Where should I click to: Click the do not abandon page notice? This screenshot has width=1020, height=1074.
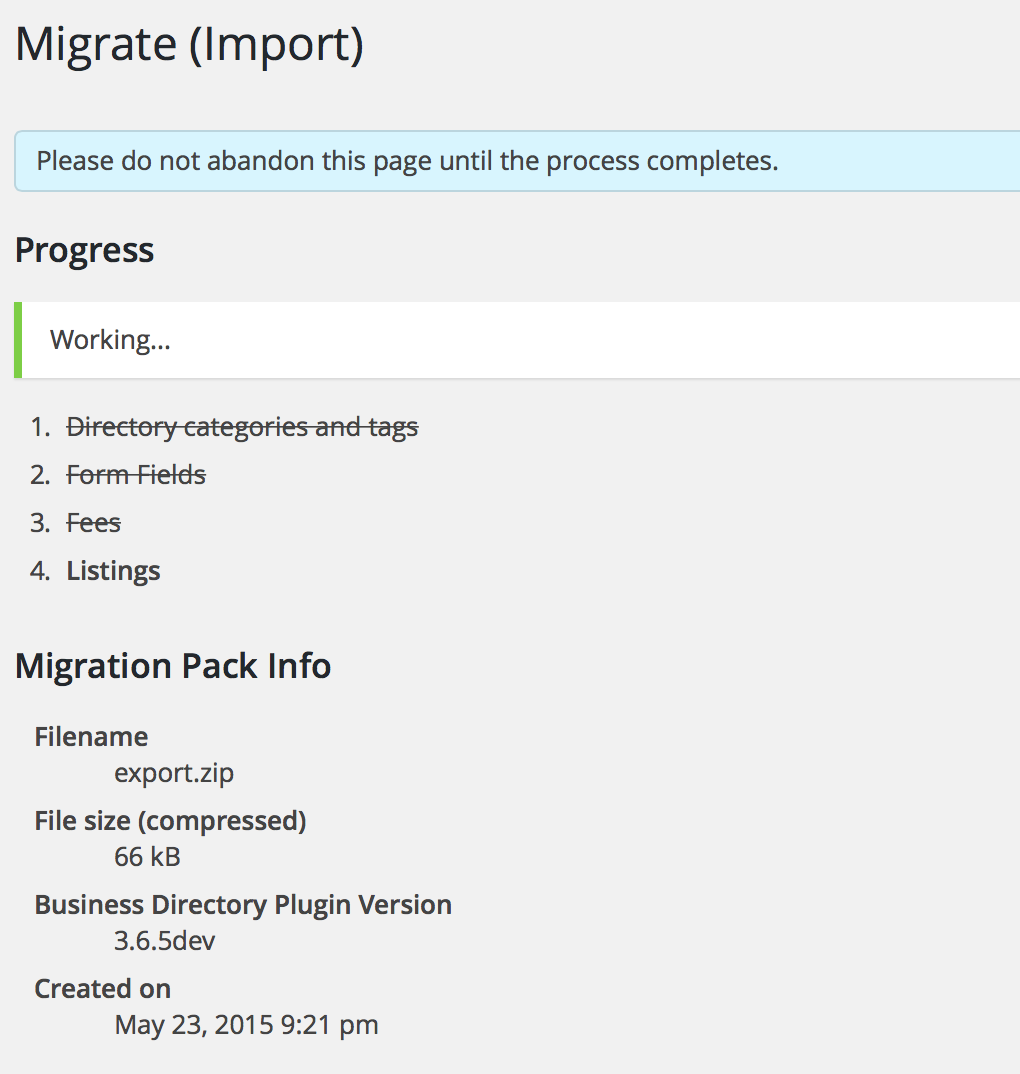point(517,161)
